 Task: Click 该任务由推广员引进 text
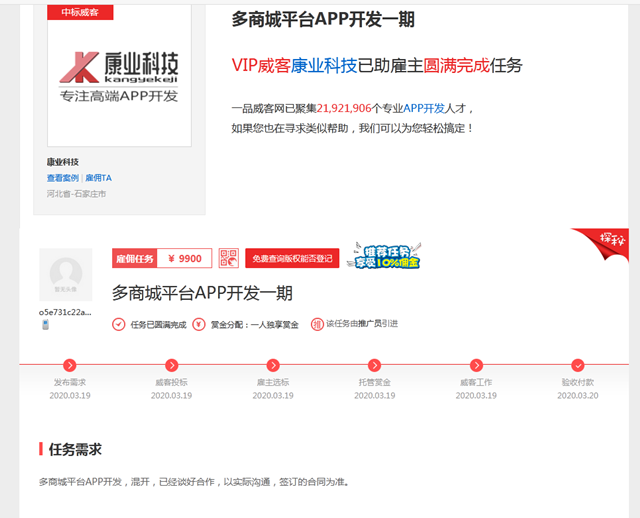pyautogui.click(x=362, y=324)
